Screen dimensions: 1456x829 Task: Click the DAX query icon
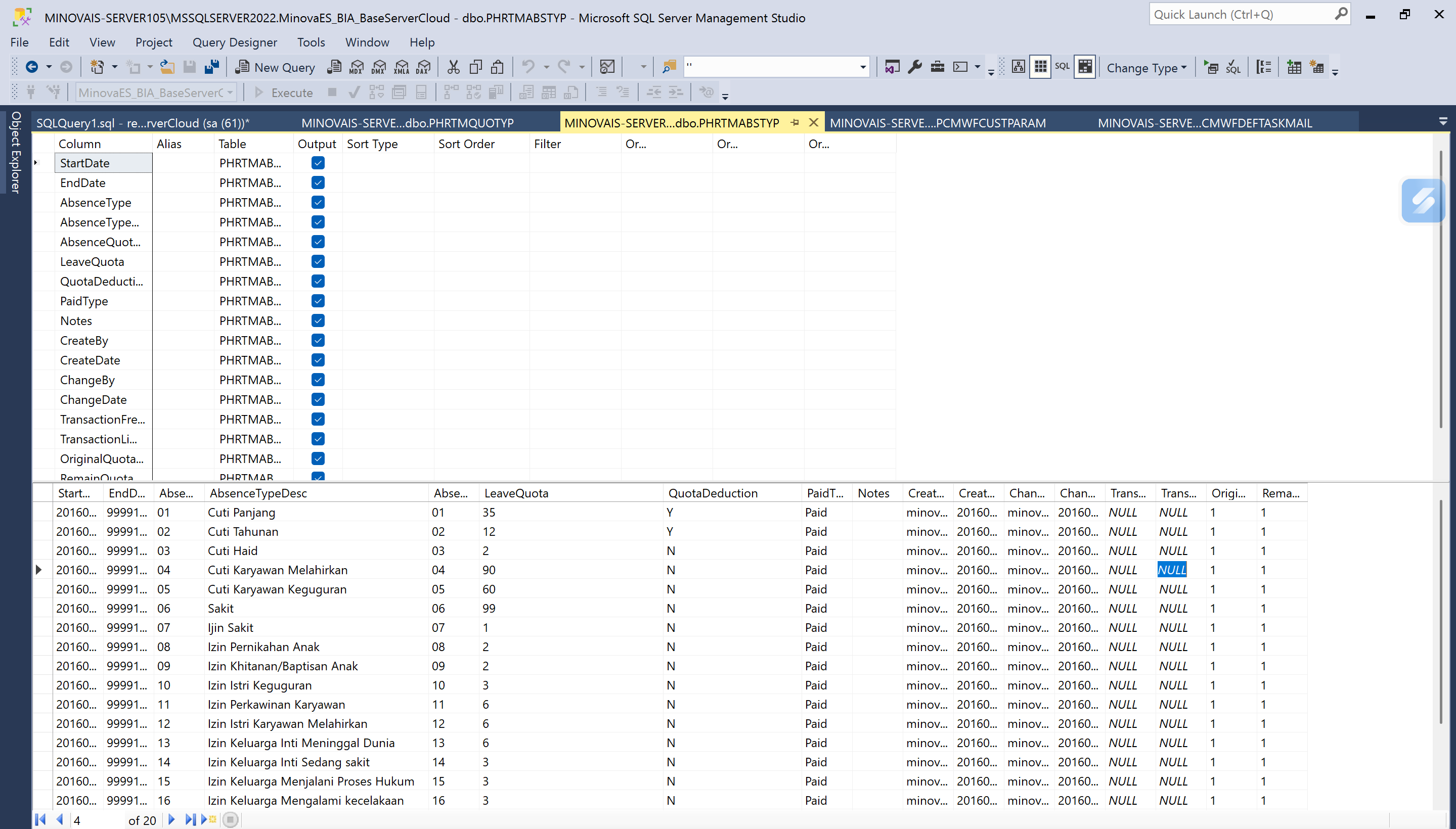point(423,67)
